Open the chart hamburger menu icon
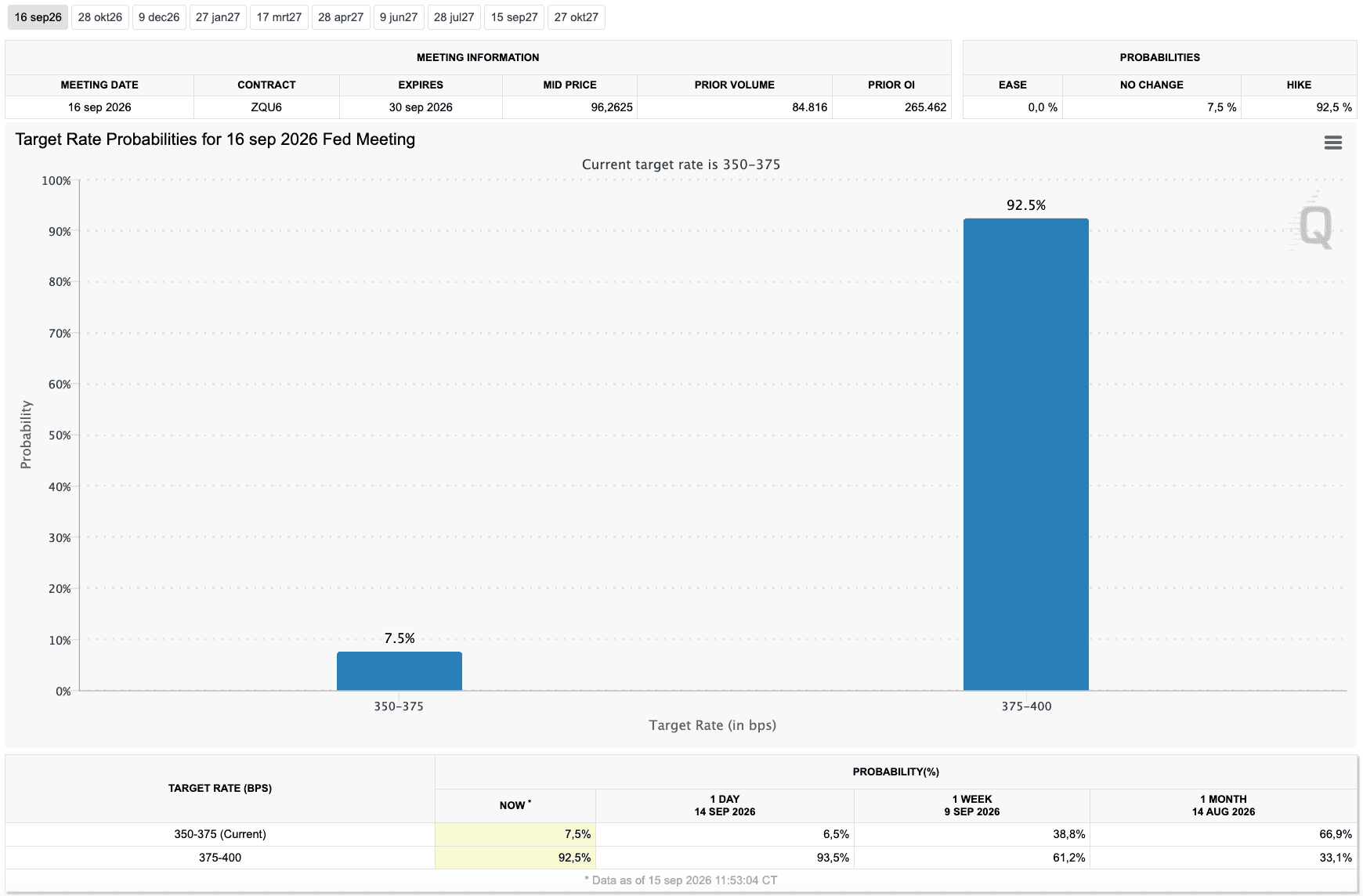The width and height of the screenshot is (1363, 896). [1332, 143]
